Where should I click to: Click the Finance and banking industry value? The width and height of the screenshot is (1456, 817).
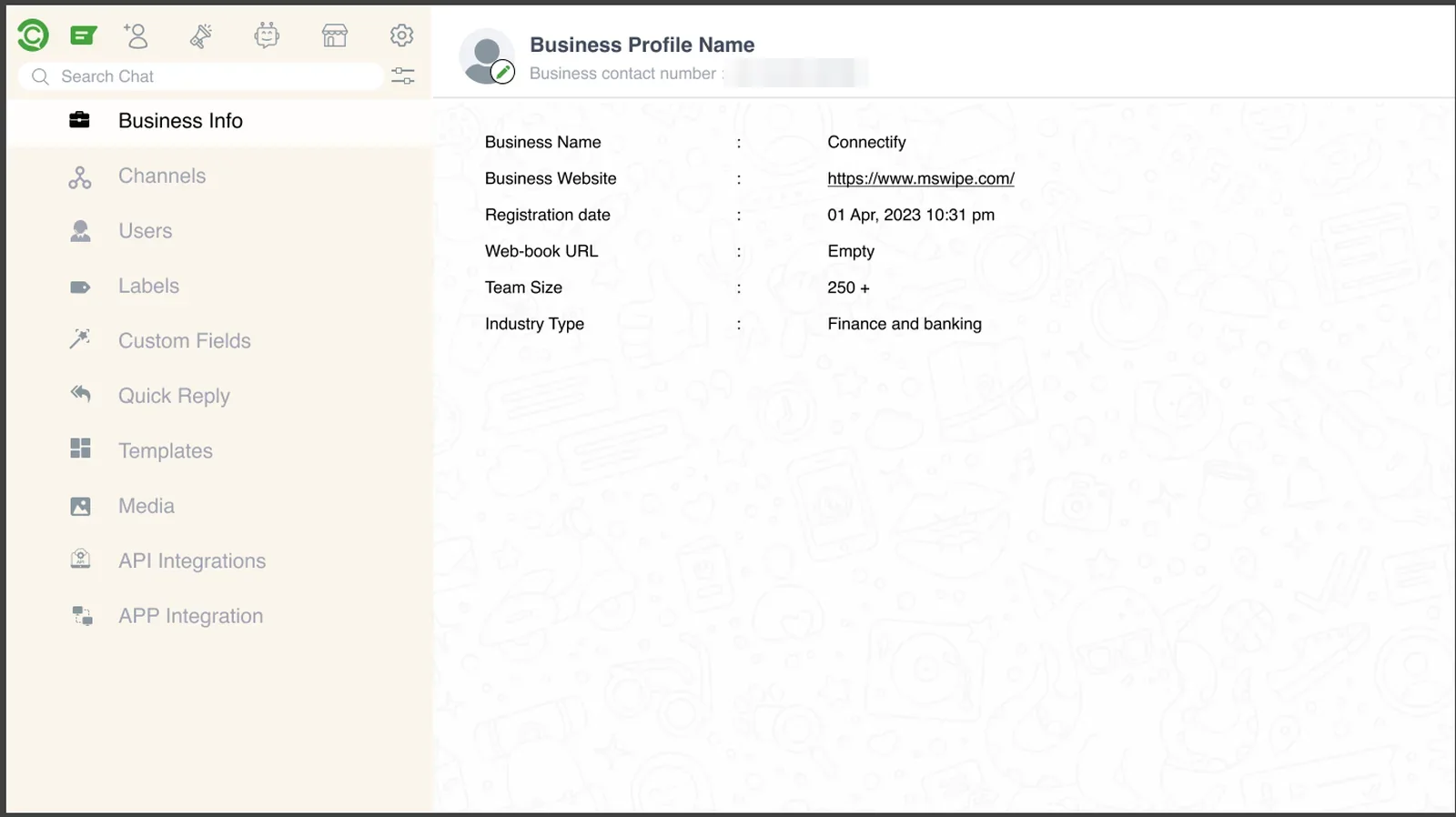(905, 325)
